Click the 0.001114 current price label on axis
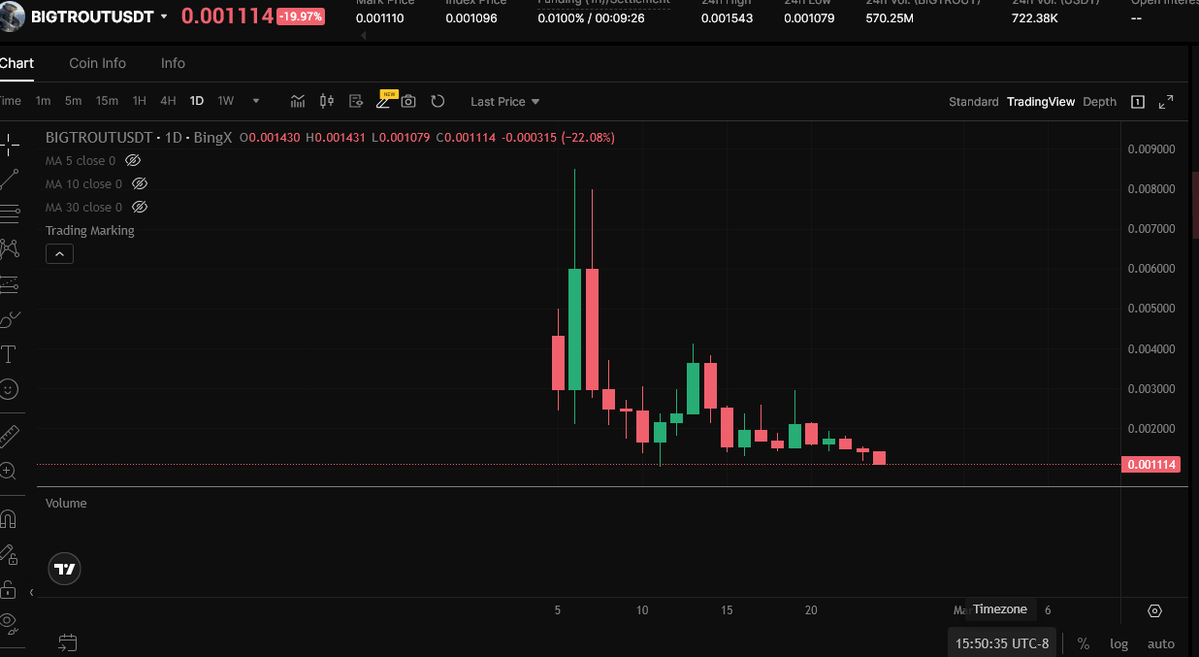1199x657 pixels. (1150, 464)
